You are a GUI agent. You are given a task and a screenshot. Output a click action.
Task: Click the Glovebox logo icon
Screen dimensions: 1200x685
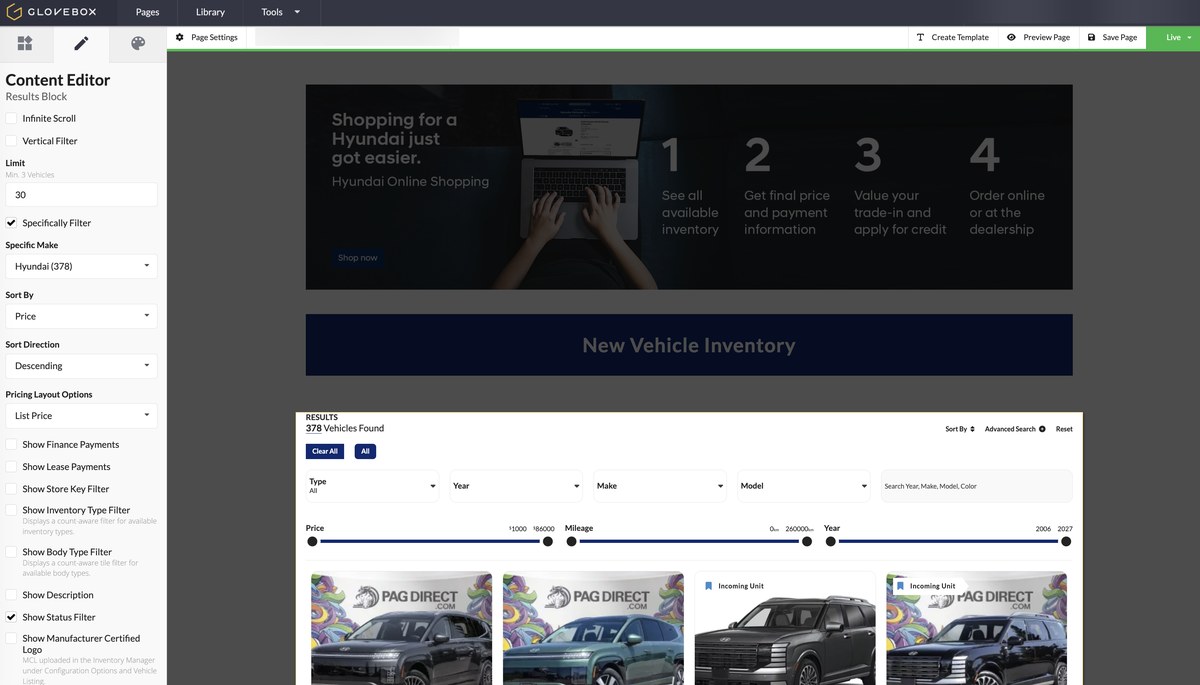pyautogui.click(x=13, y=12)
